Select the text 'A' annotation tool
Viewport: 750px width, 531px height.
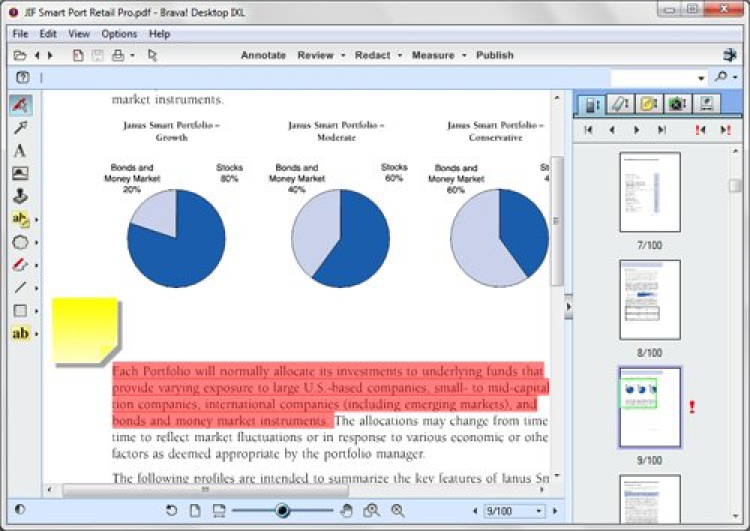[x=20, y=151]
